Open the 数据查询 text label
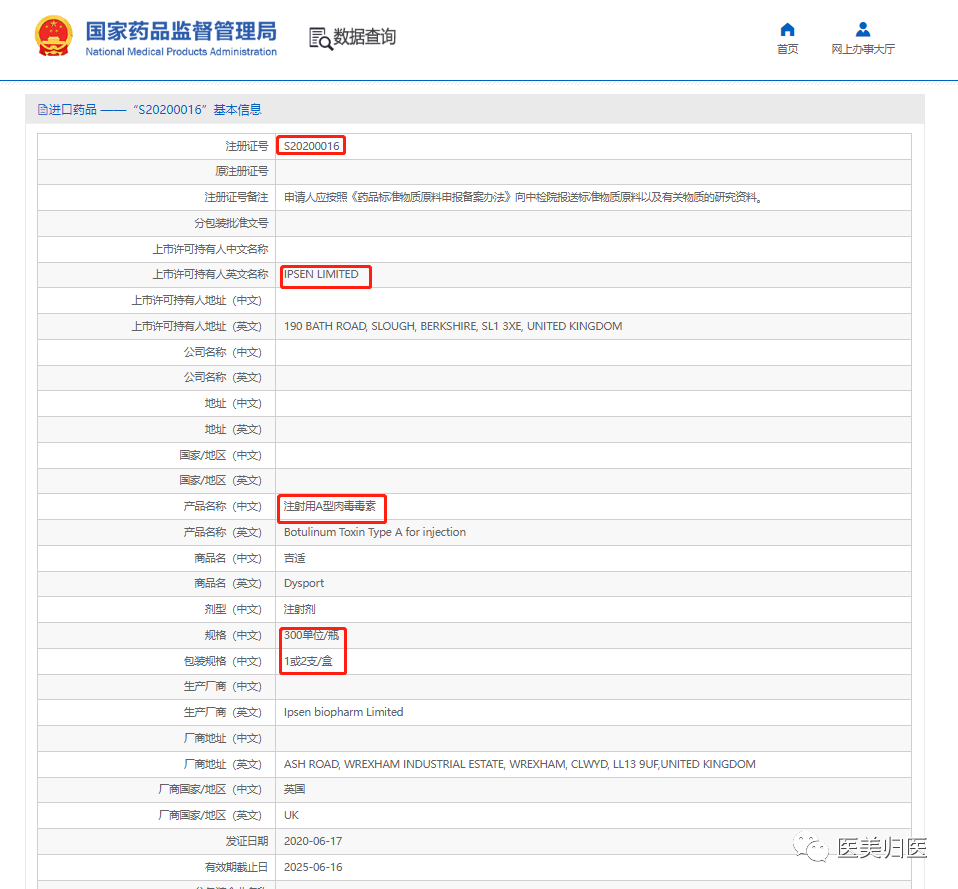Screen dimensions: 958x889 [x=365, y=37]
